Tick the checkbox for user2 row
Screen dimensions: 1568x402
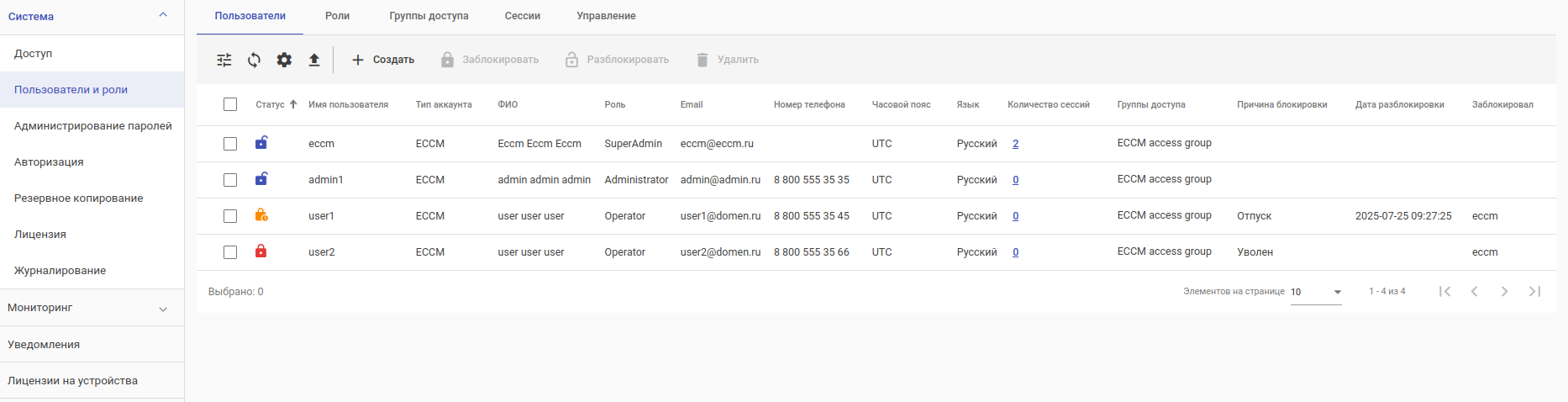[x=230, y=252]
